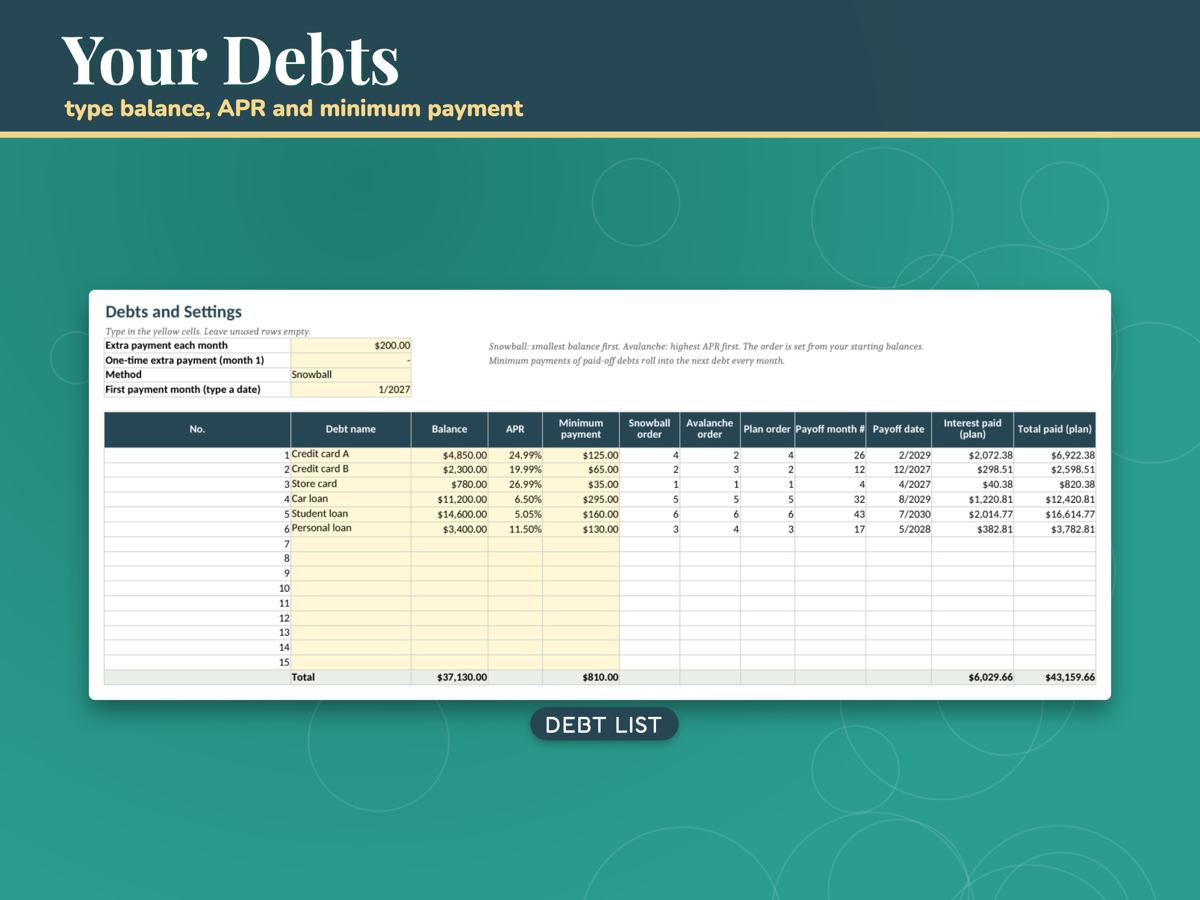
Task: Click the $2,300.00 balance cell
Action: click(x=449, y=469)
